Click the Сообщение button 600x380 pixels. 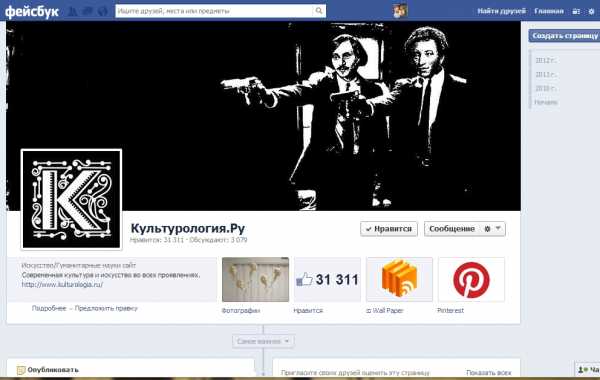pos(452,229)
